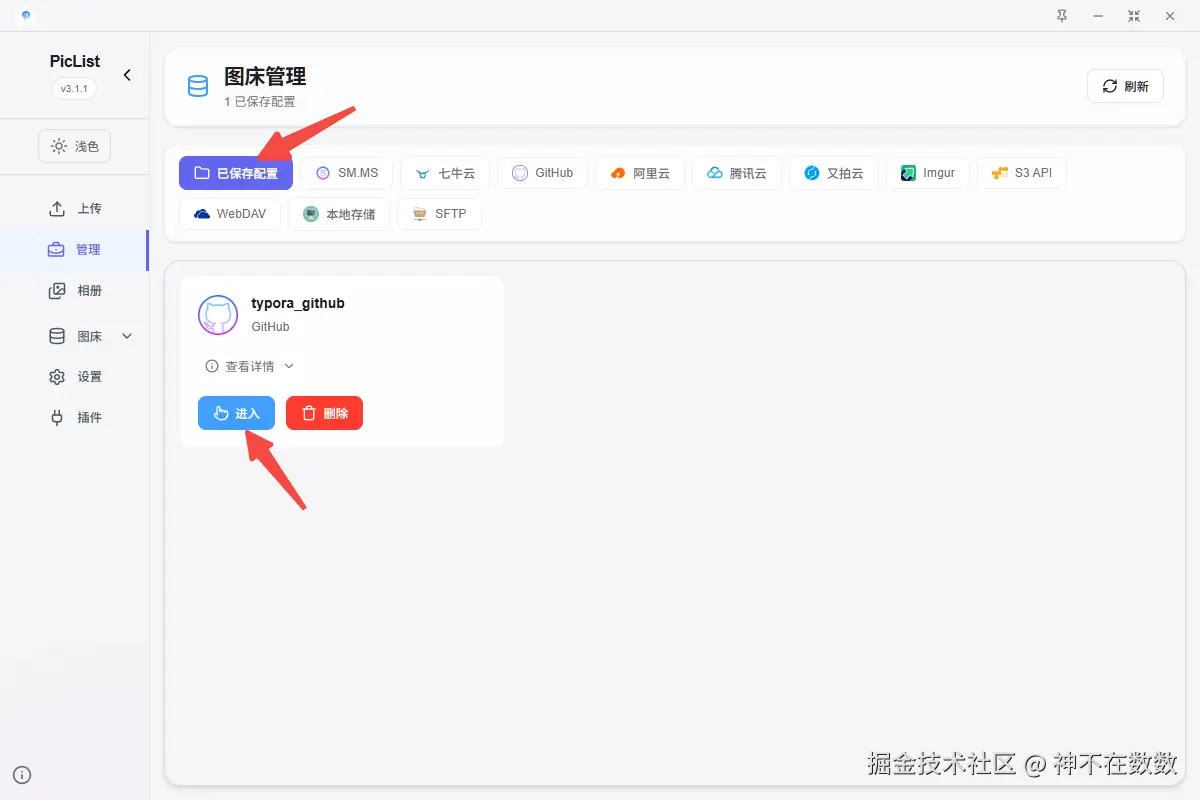Switch to the WebDAV tab
1200x800 pixels.
230,214
